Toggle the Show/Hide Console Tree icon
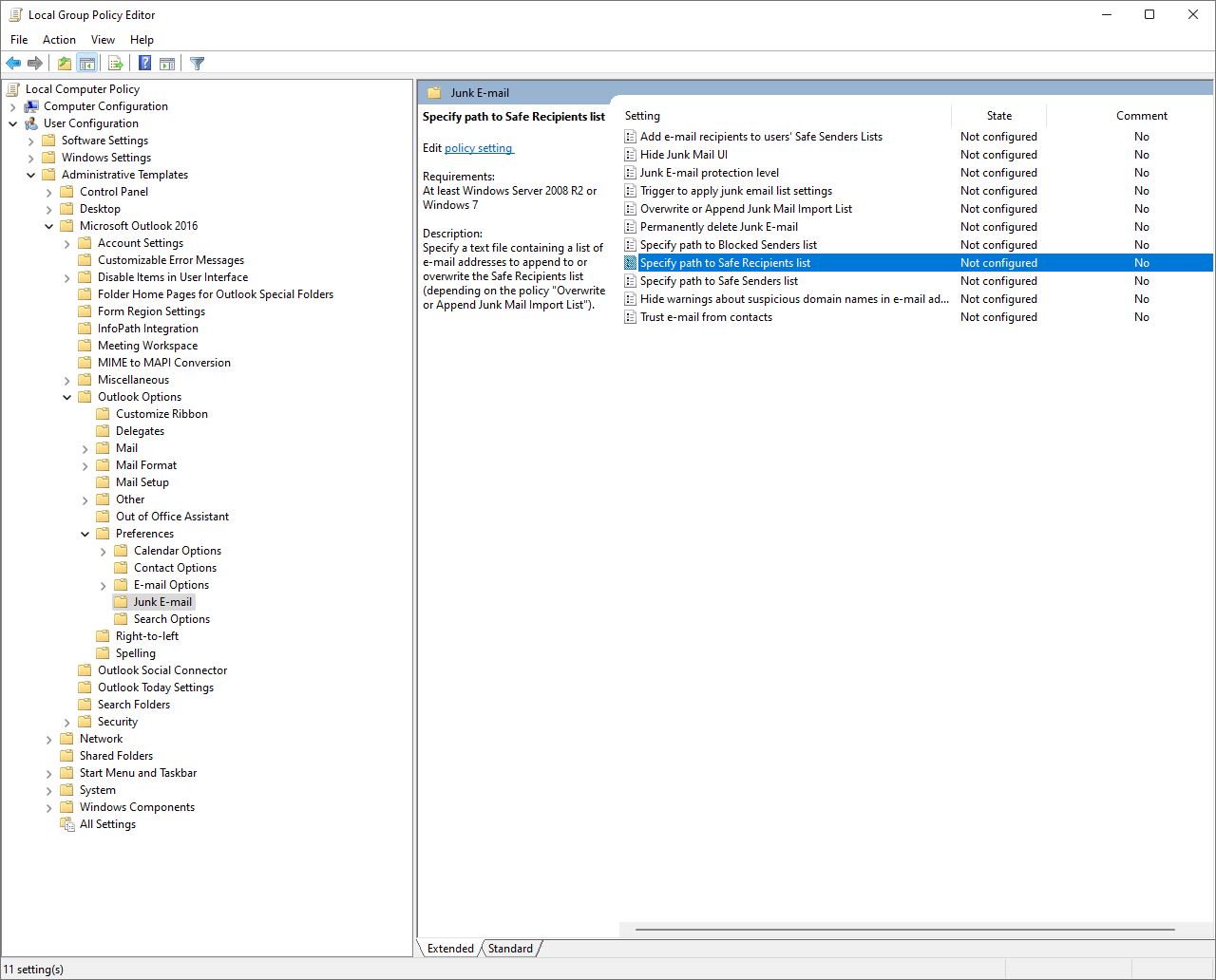Image resolution: width=1216 pixels, height=980 pixels. click(x=87, y=64)
